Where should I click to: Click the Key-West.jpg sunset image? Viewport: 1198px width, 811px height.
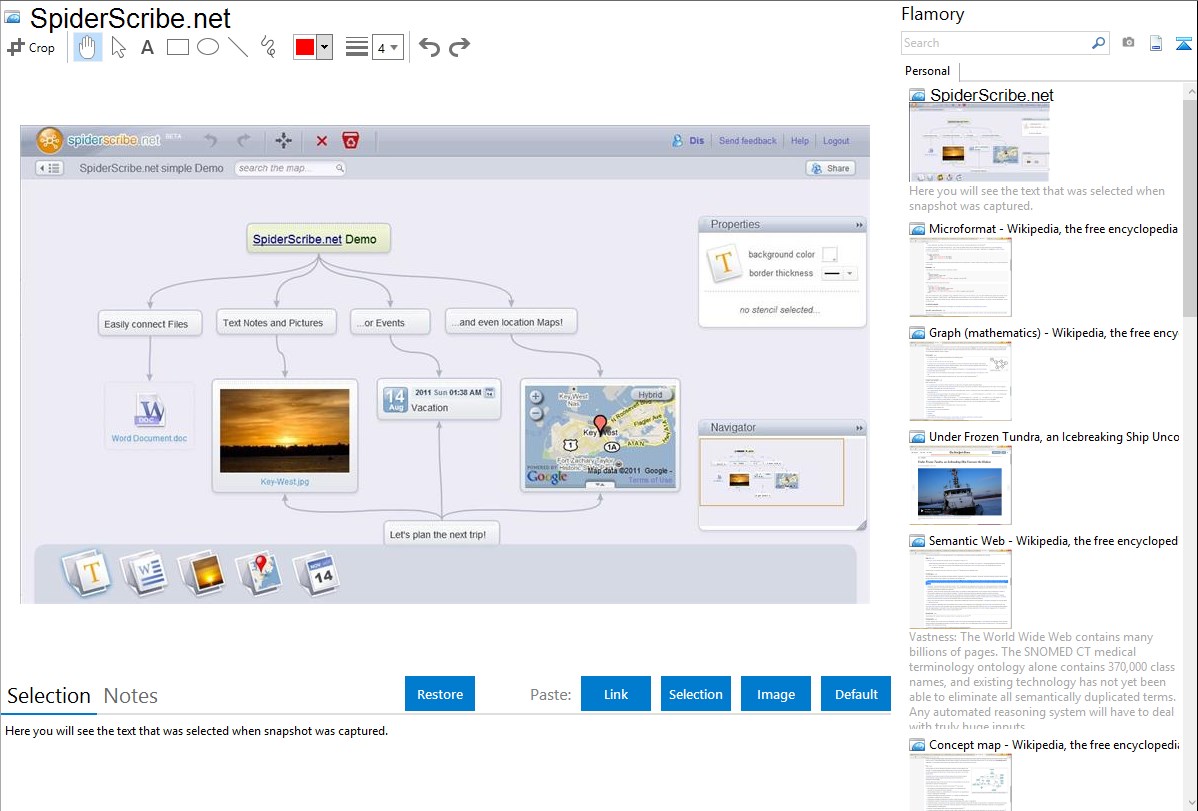coord(284,430)
